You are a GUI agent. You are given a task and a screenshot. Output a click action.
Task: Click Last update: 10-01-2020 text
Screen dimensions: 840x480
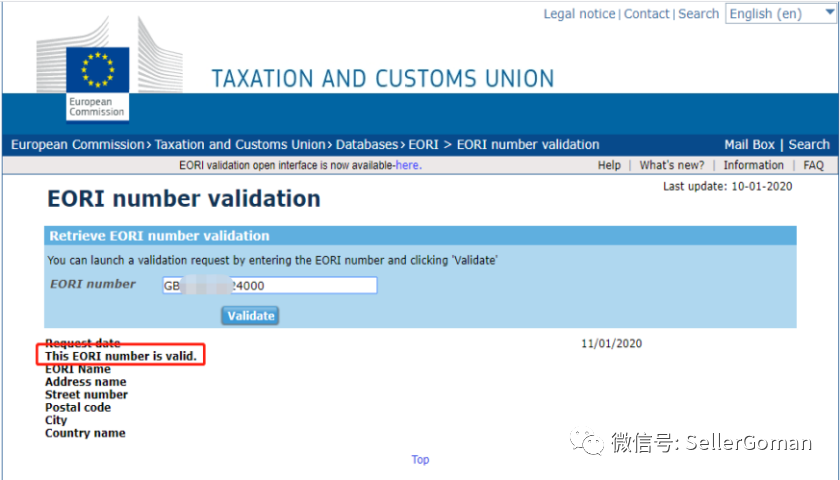[x=728, y=186]
